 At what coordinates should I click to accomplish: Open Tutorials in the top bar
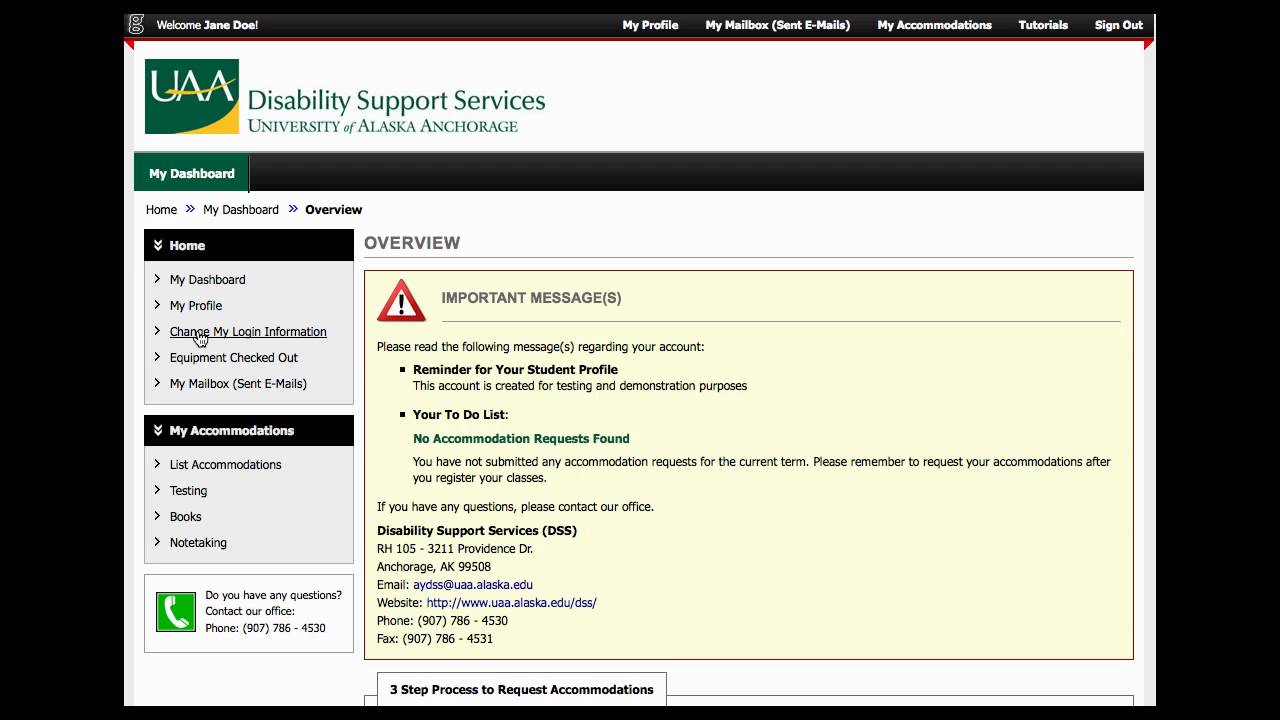(x=1043, y=25)
